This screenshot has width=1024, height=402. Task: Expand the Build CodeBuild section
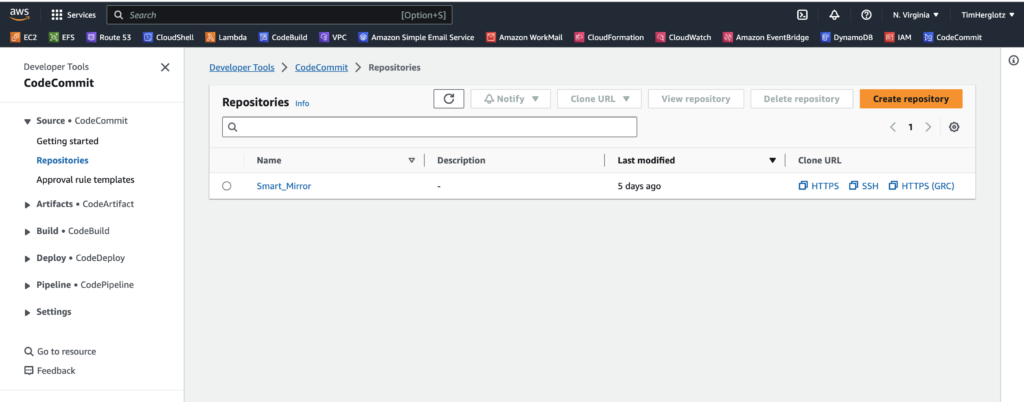(x=27, y=232)
